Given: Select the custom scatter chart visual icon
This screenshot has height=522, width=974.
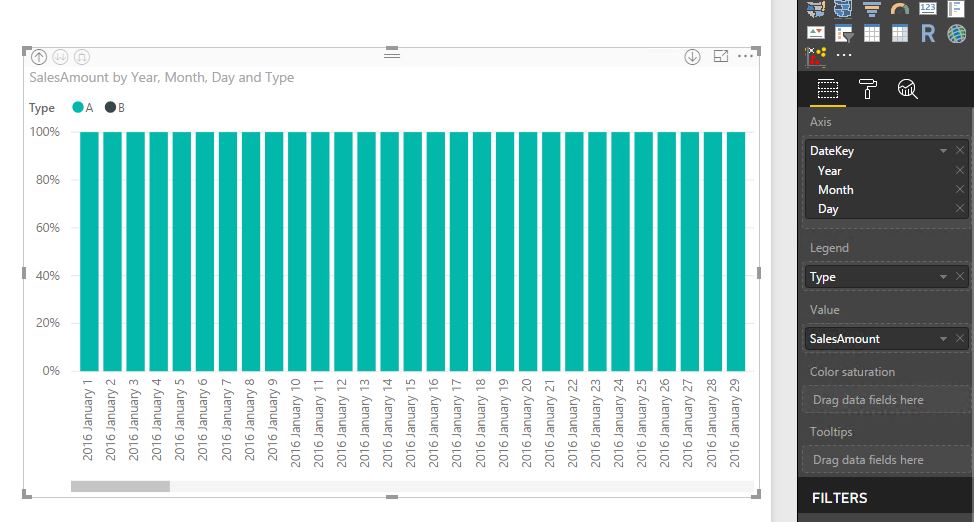Looking at the screenshot, I should coord(816,57).
